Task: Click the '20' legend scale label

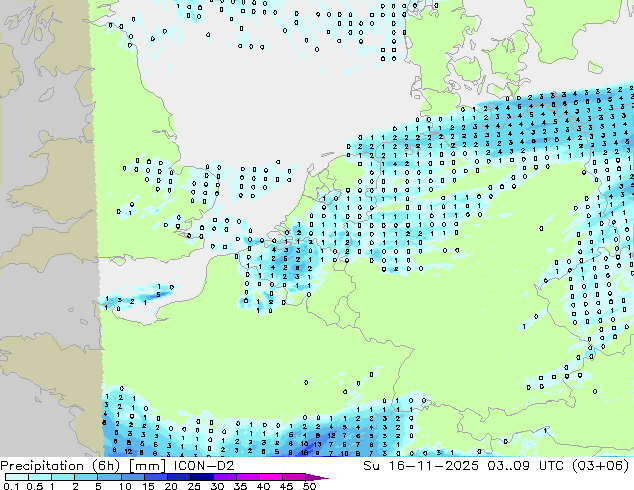Action: 171,486
